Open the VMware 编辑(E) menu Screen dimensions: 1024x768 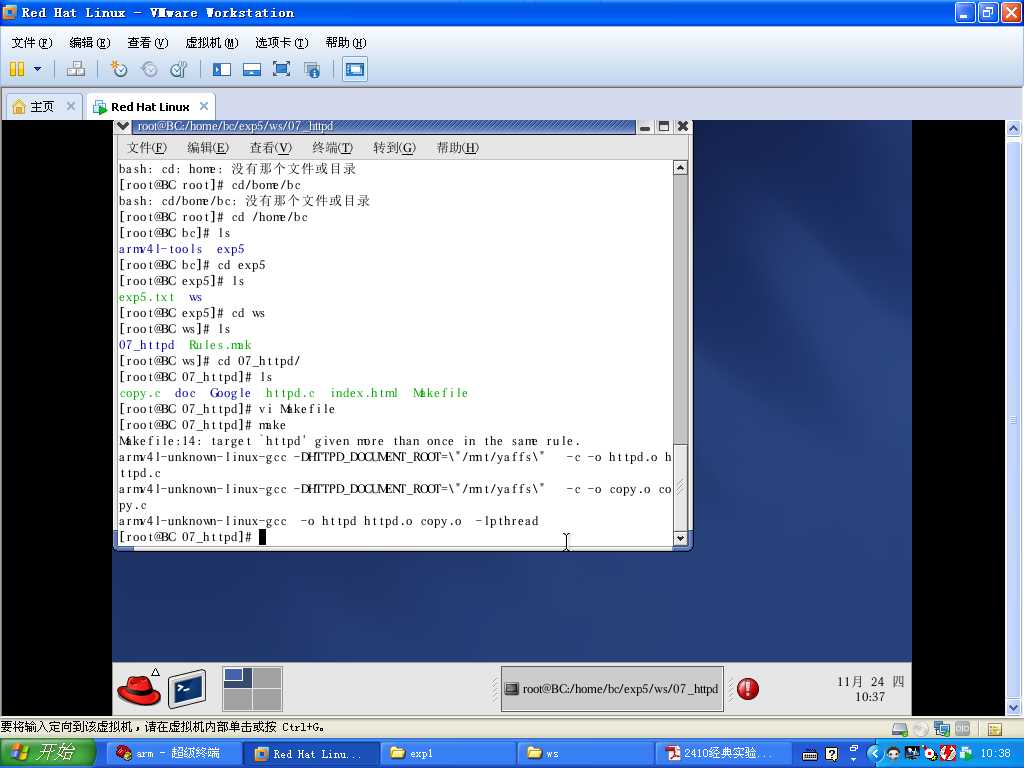coord(89,42)
